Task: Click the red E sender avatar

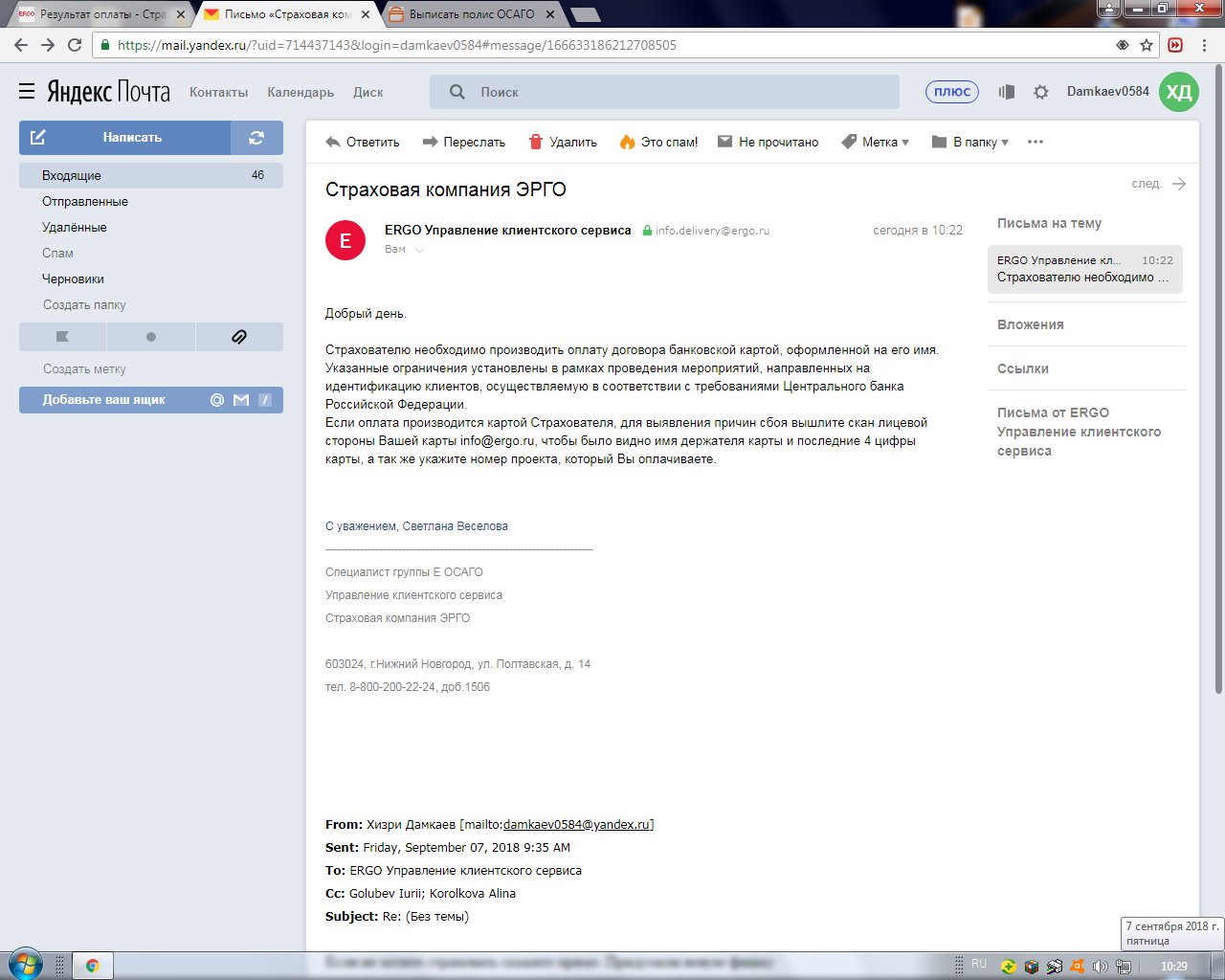Action: coord(345,240)
